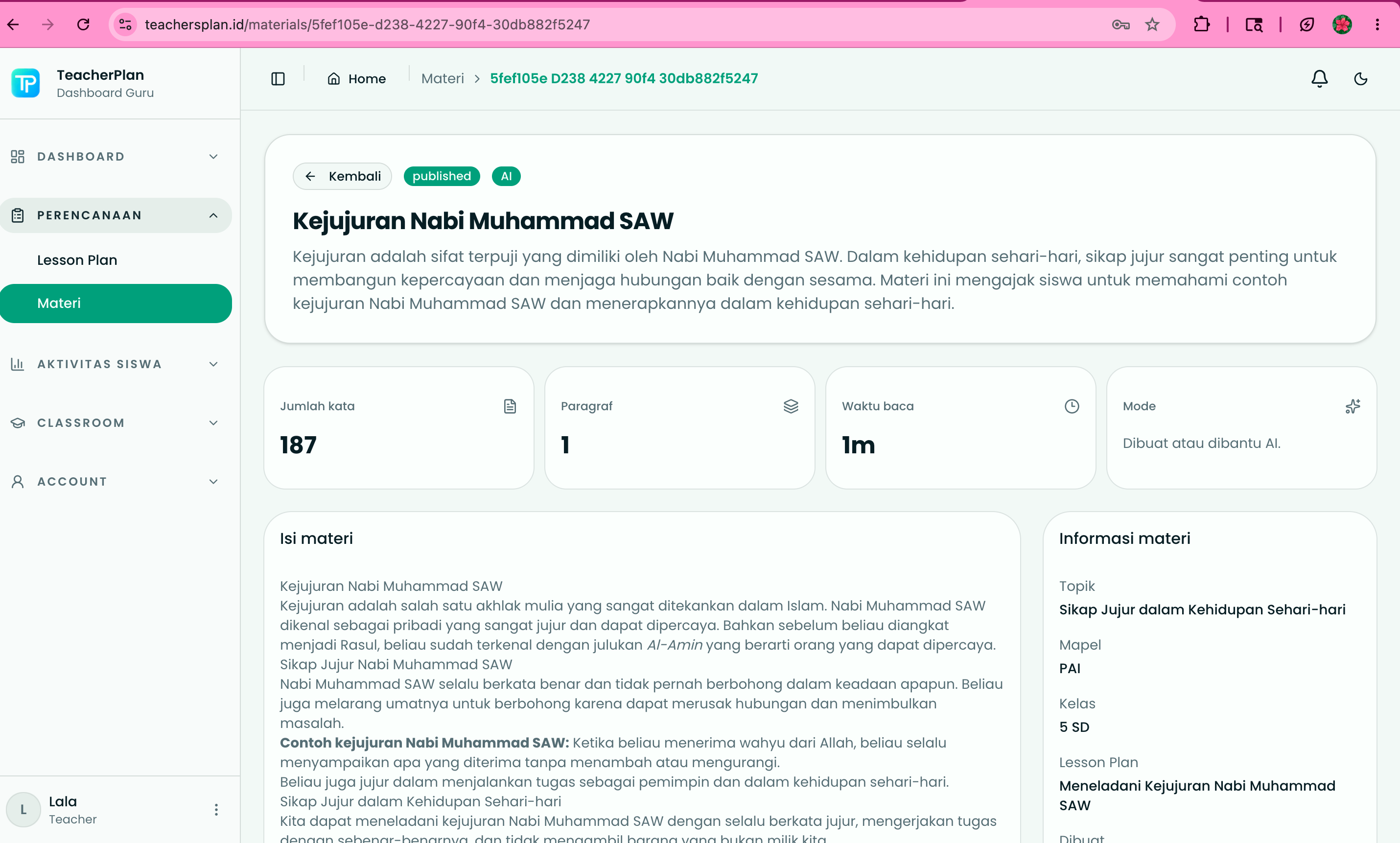Open the browser extensions puzzle icon
The height and width of the screenshot is (843, 1400).
[1202, 24]
